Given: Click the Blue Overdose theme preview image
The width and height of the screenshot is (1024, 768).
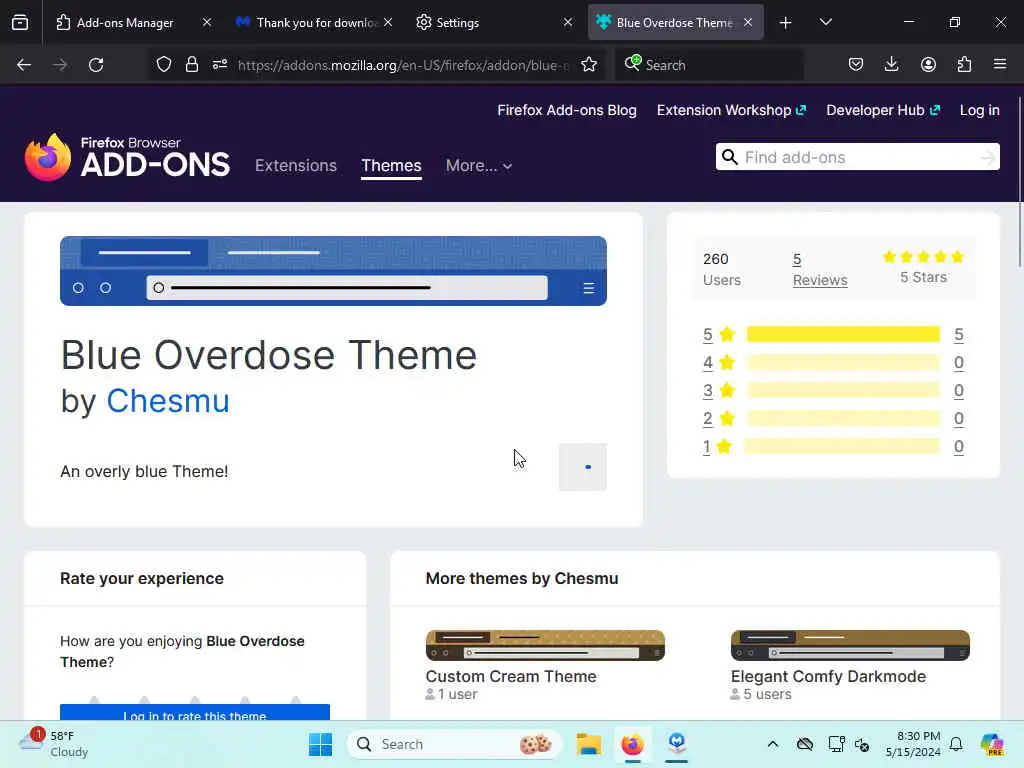Looking at the screenshot, I should (333, 271).
